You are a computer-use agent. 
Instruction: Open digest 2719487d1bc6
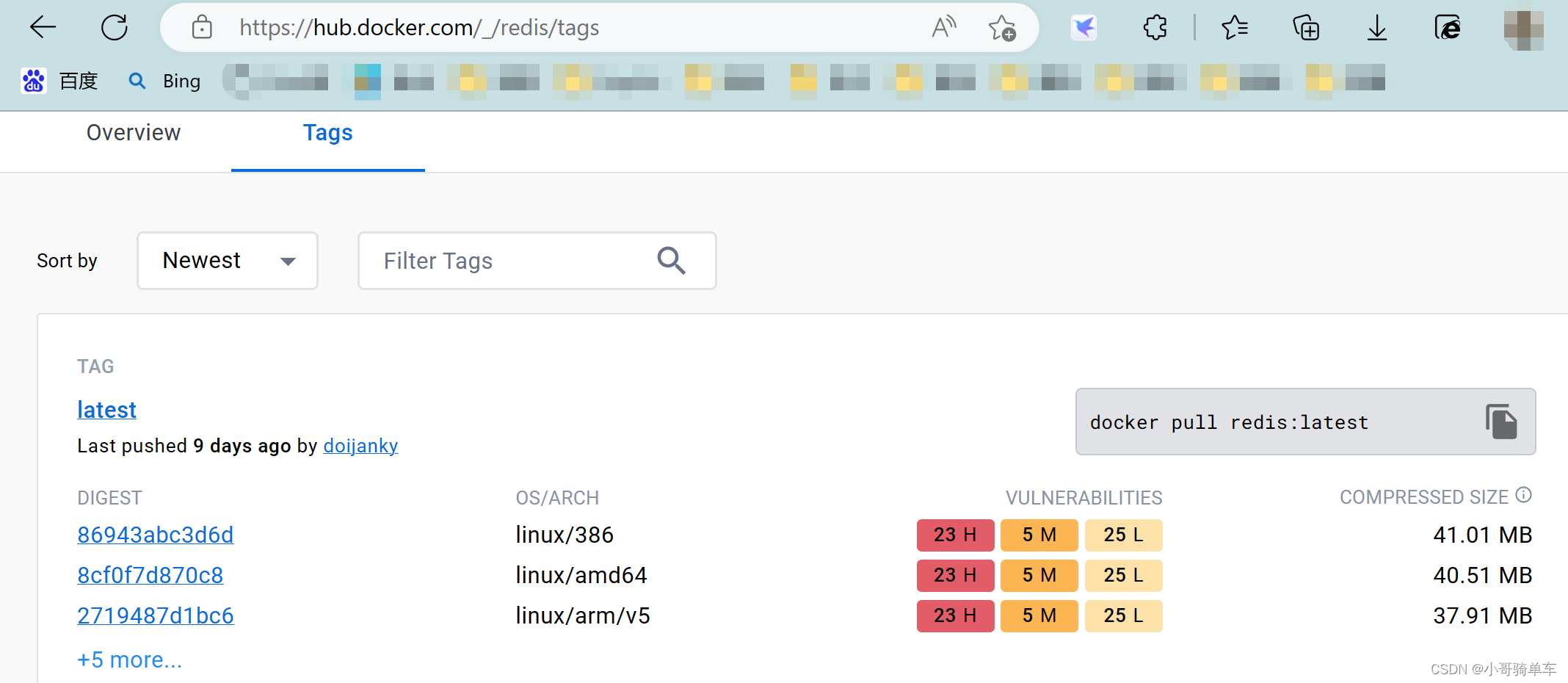click(156, 615)
